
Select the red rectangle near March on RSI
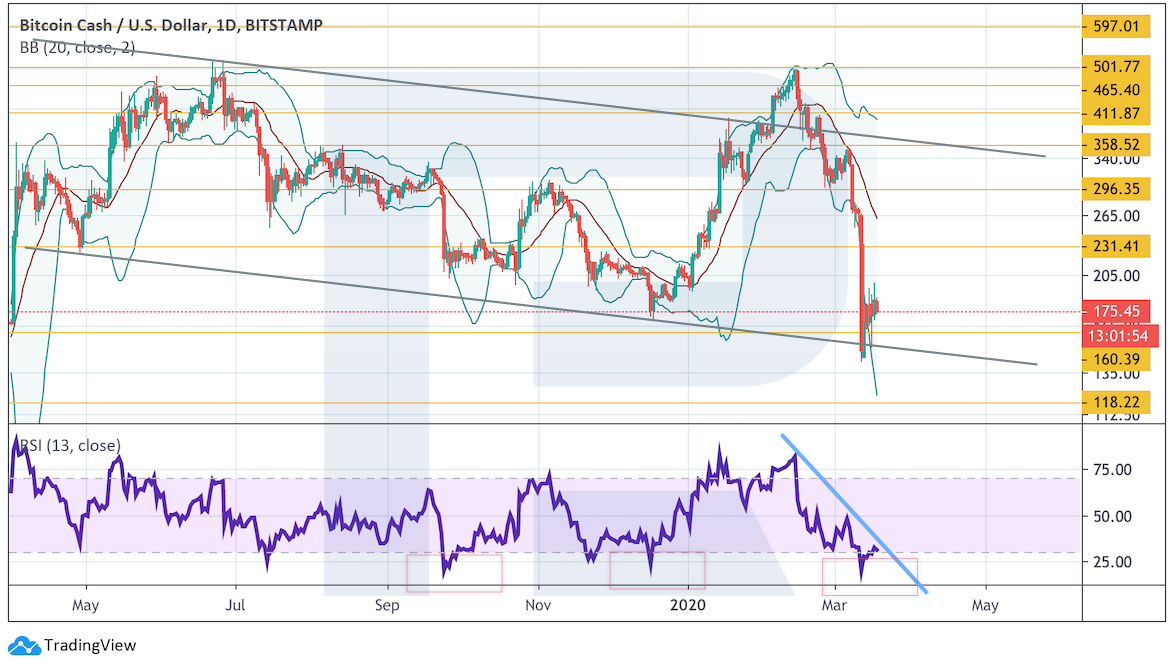tap(868, 577)
